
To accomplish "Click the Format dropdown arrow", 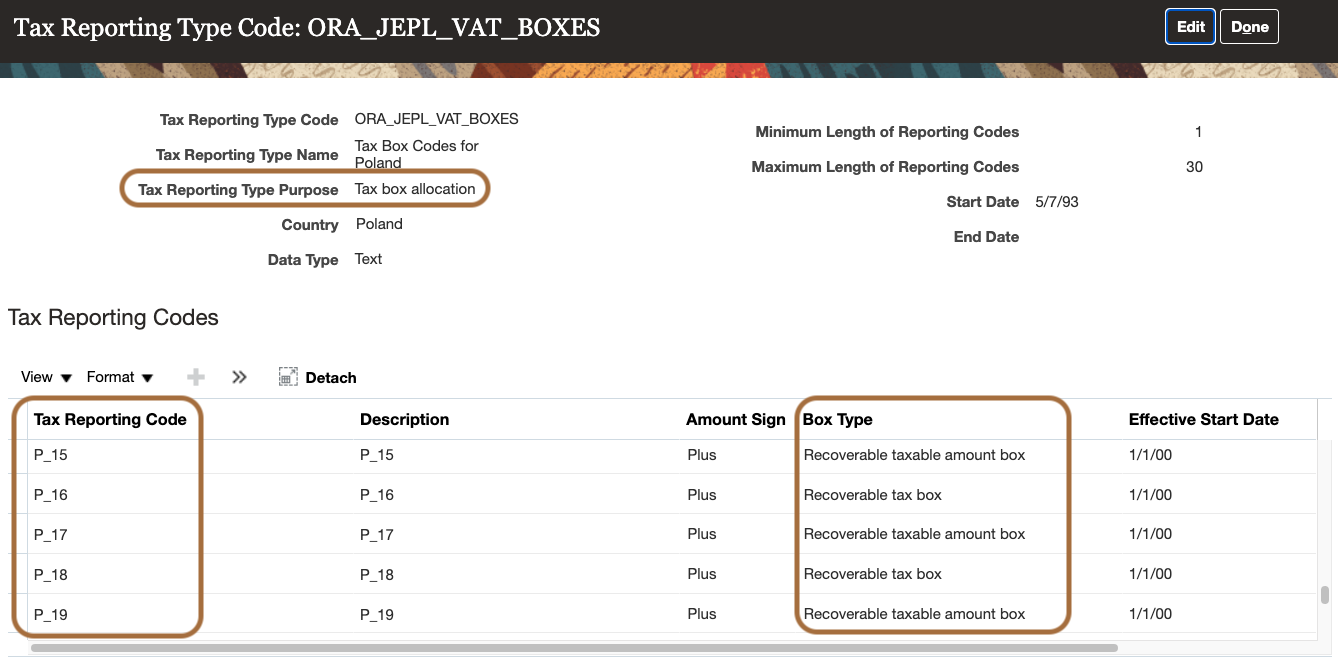I will pos(147,377).
